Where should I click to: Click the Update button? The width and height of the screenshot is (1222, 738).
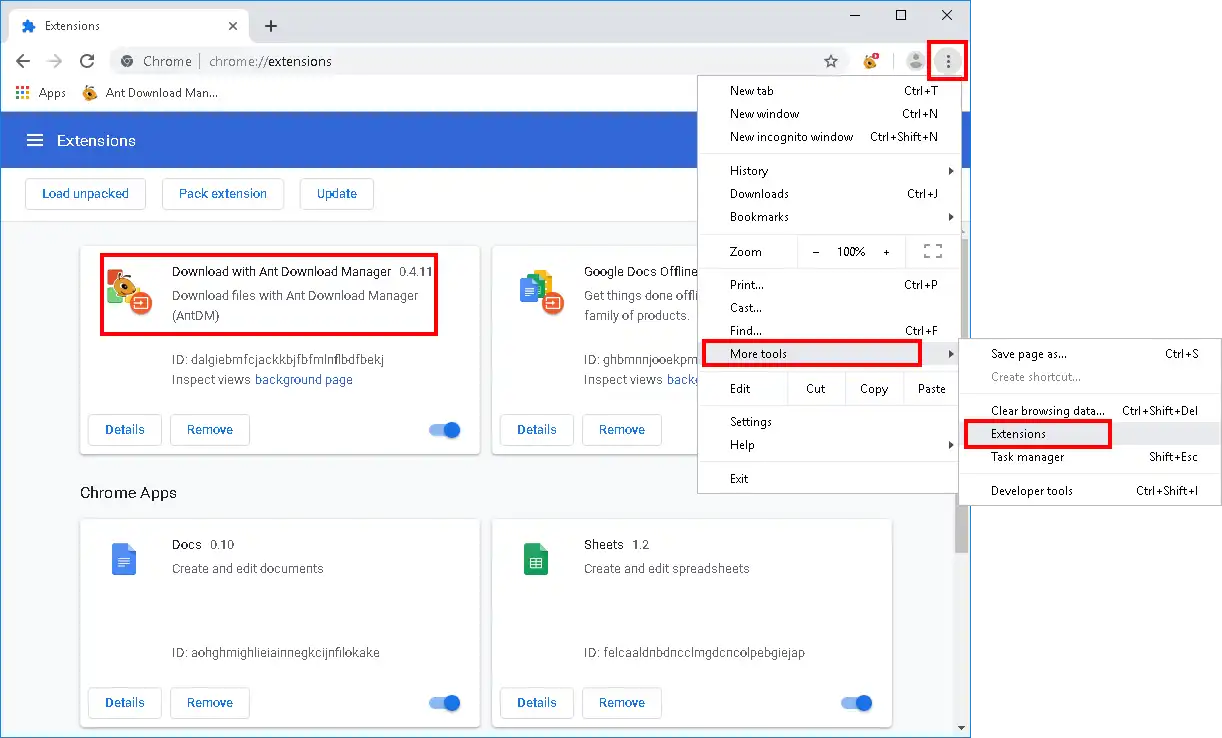337,194
